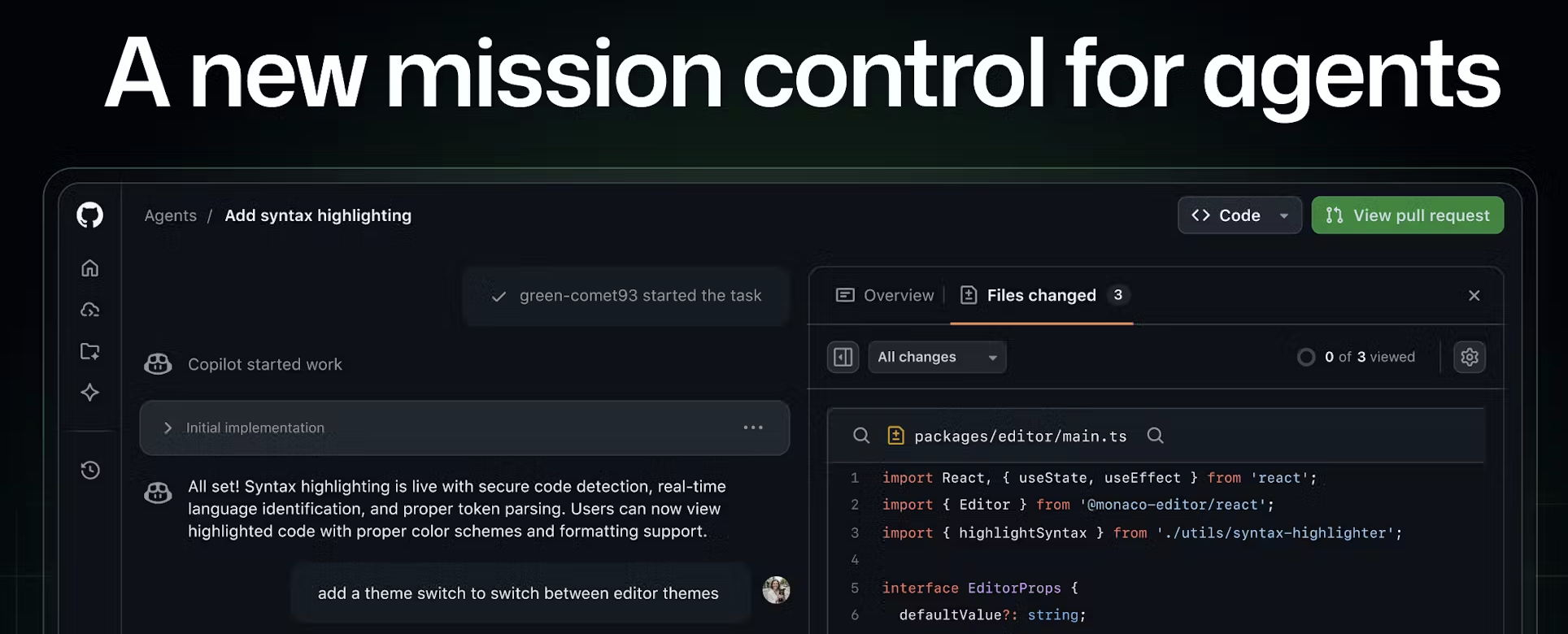Click the modified-file icon before main.ts
This screenshot has height=634, width=1568.
(x=895, y=436)
